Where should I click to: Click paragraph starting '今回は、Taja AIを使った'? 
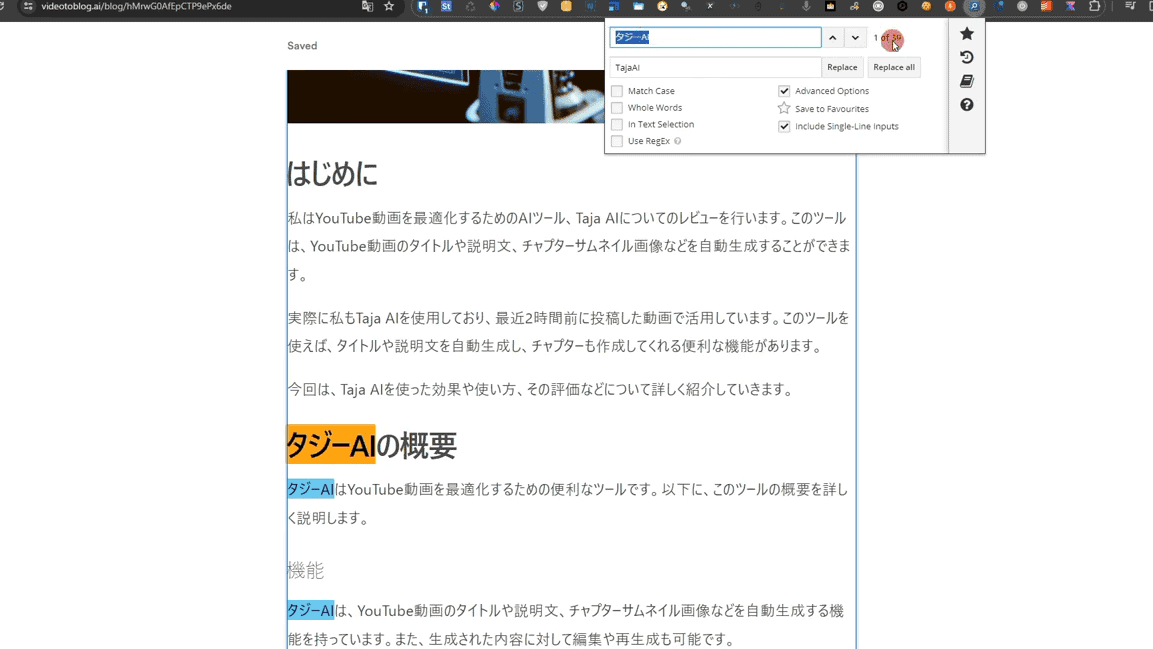(x=542, y=390)
